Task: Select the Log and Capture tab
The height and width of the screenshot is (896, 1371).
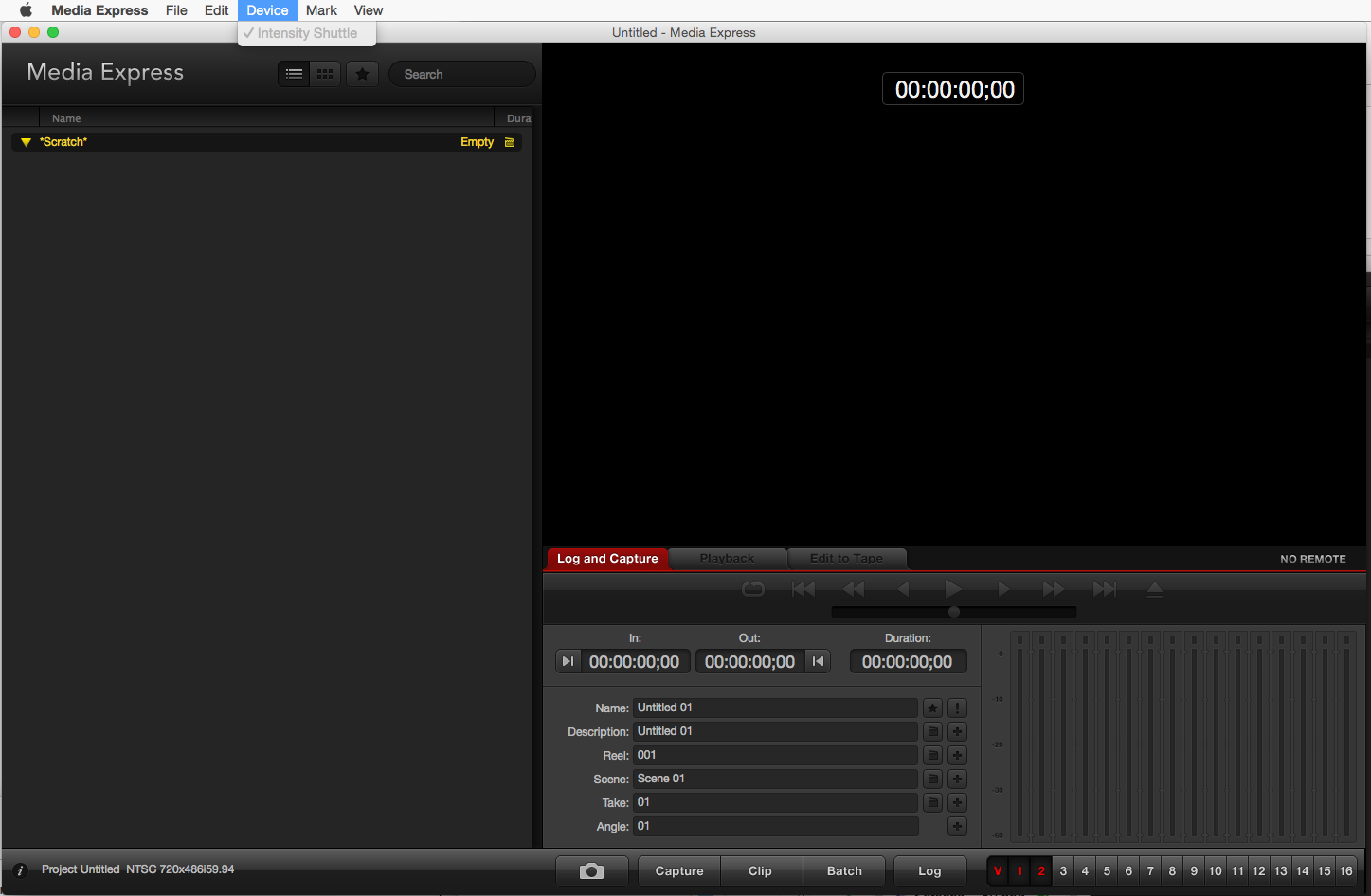Action: (607, 559)
